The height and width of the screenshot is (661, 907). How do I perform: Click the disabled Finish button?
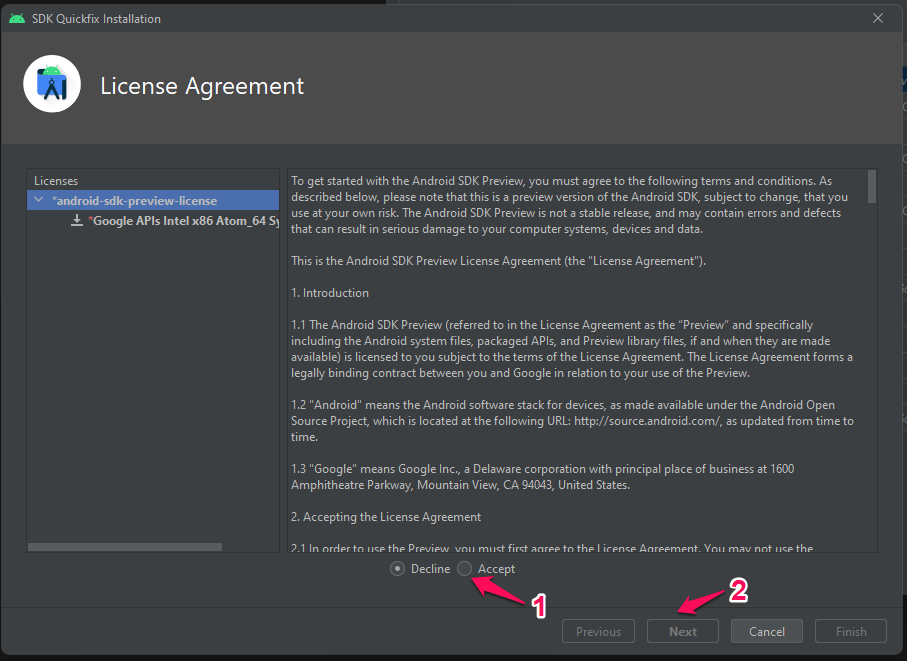coord(851,632)
